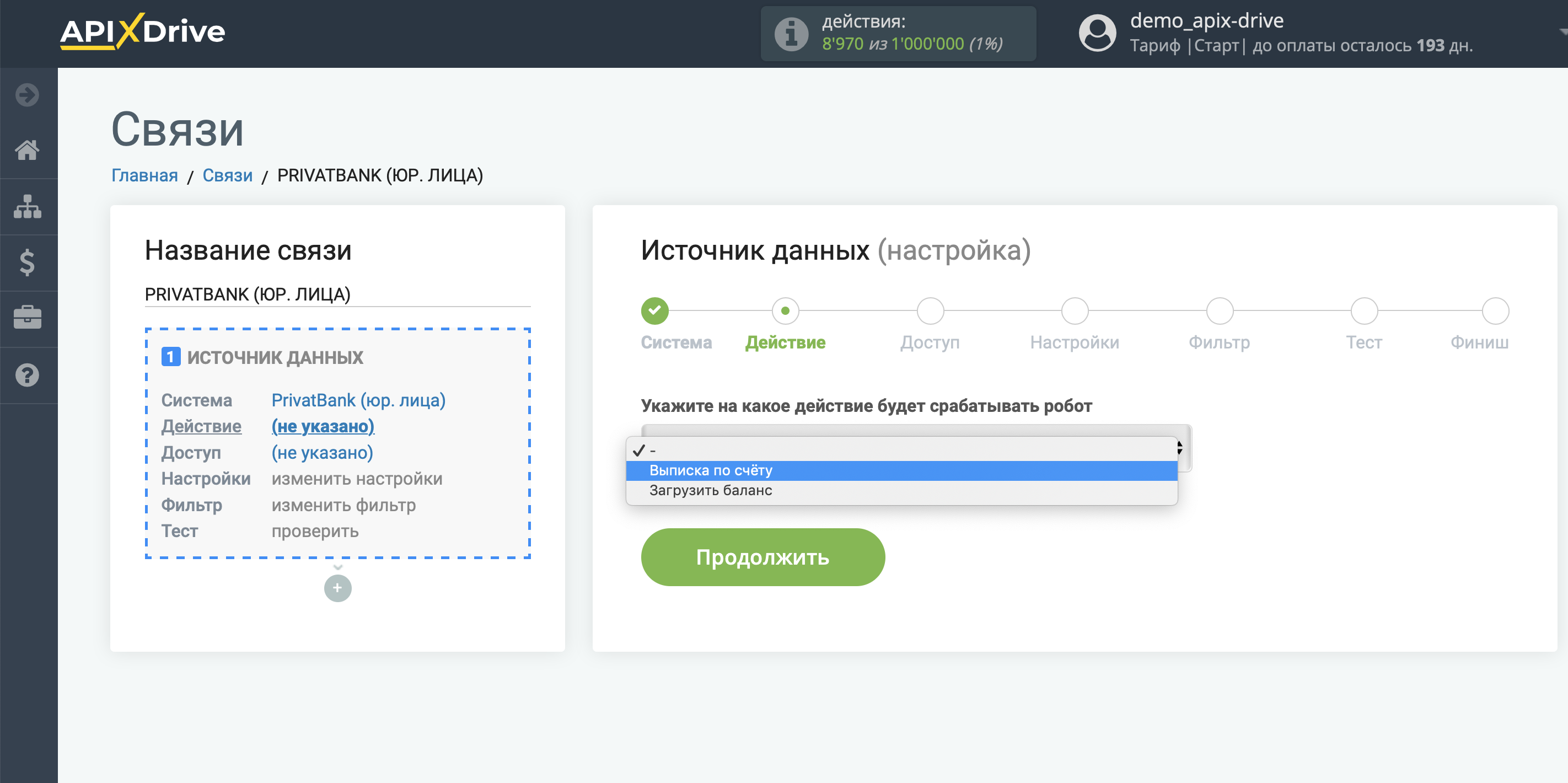Select the active Действие step circle
Image resolution: width=1568 pixels, height=783 pixels.
785,310
